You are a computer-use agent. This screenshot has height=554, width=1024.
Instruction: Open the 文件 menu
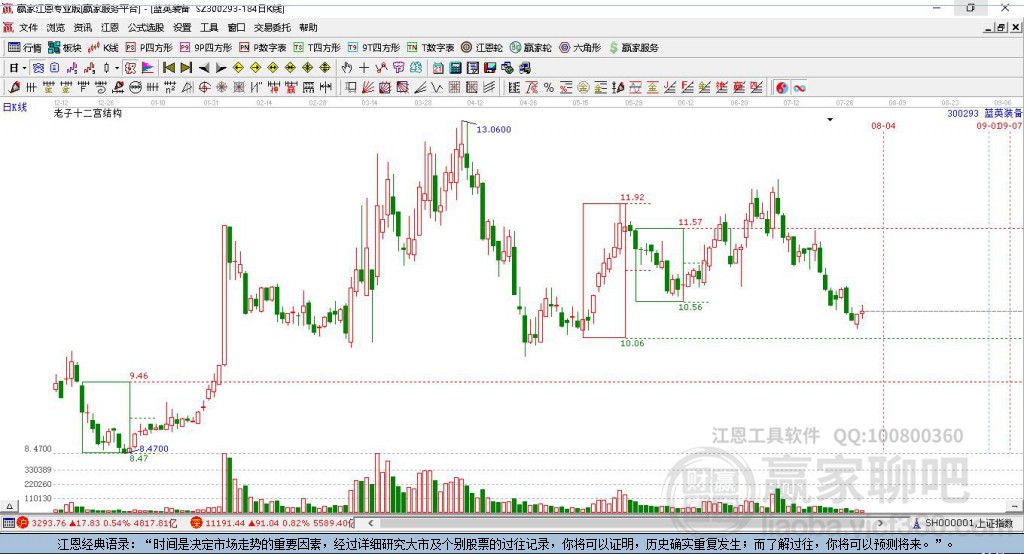[28, 27]
